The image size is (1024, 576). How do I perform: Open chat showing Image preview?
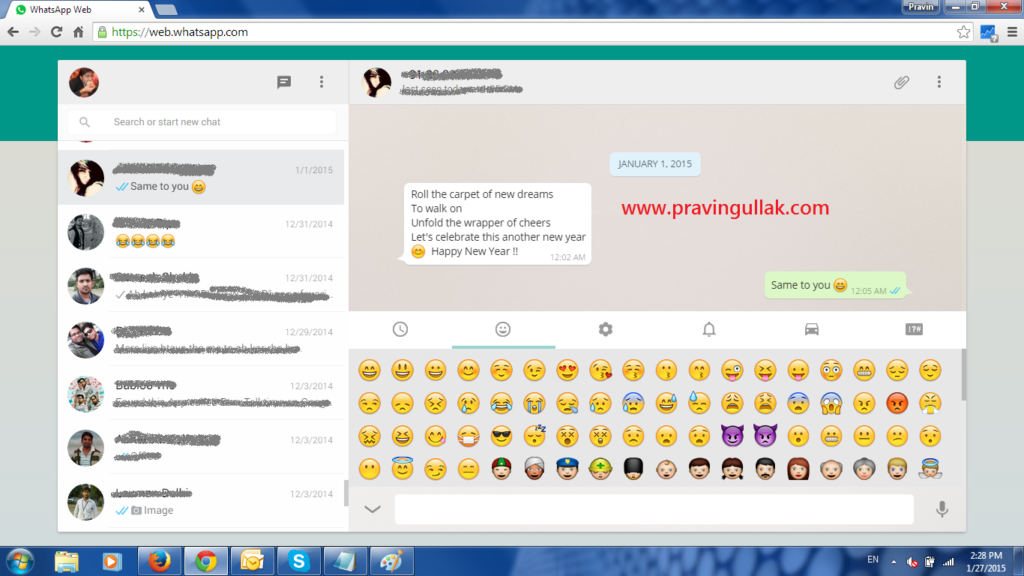coord(201,502)
